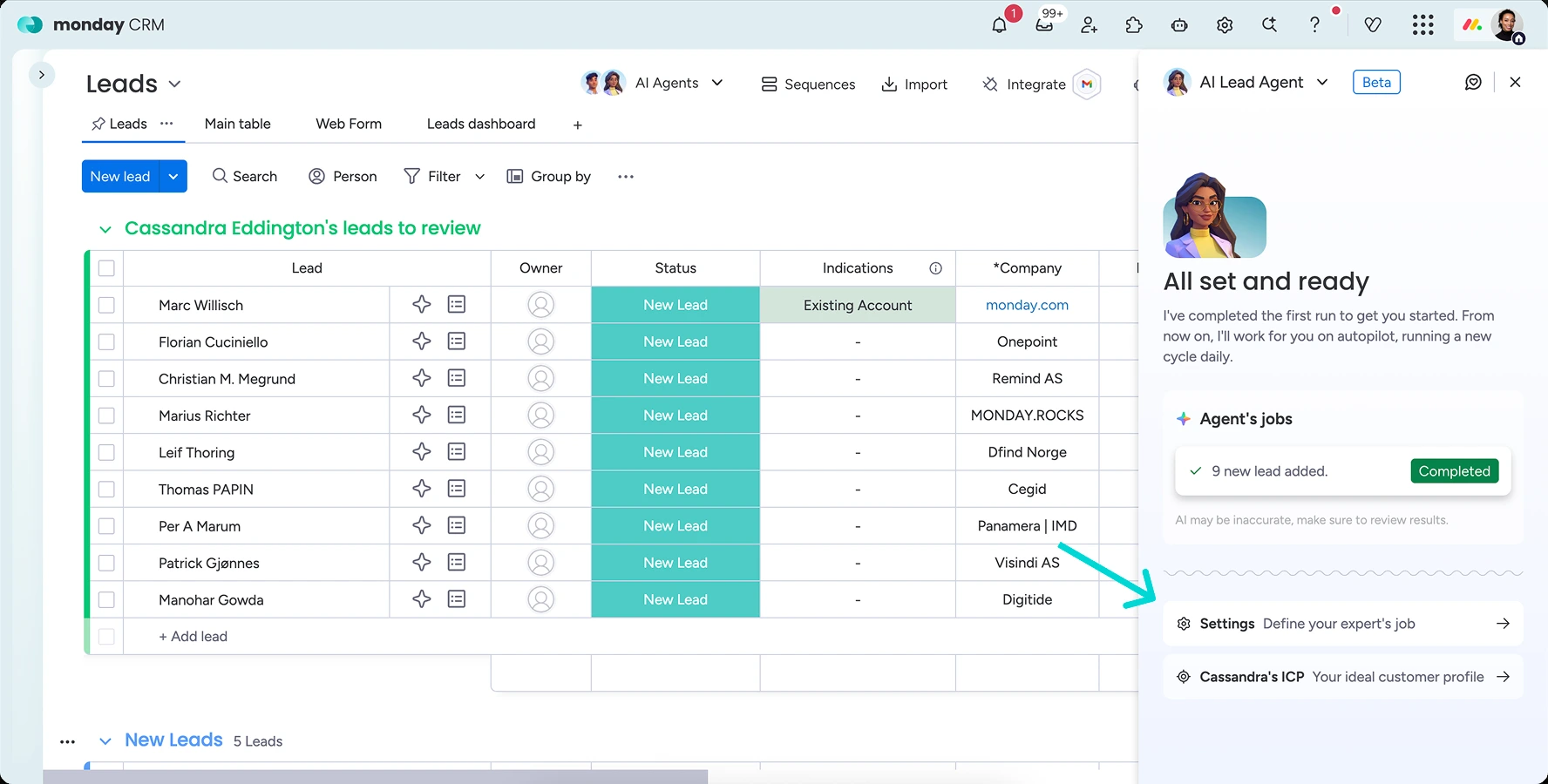Check the Leif Thoring row

coord(106,452)
